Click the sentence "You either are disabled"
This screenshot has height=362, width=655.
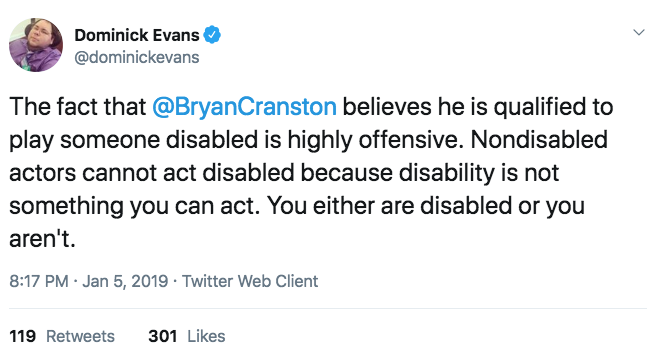coord(389,205)
